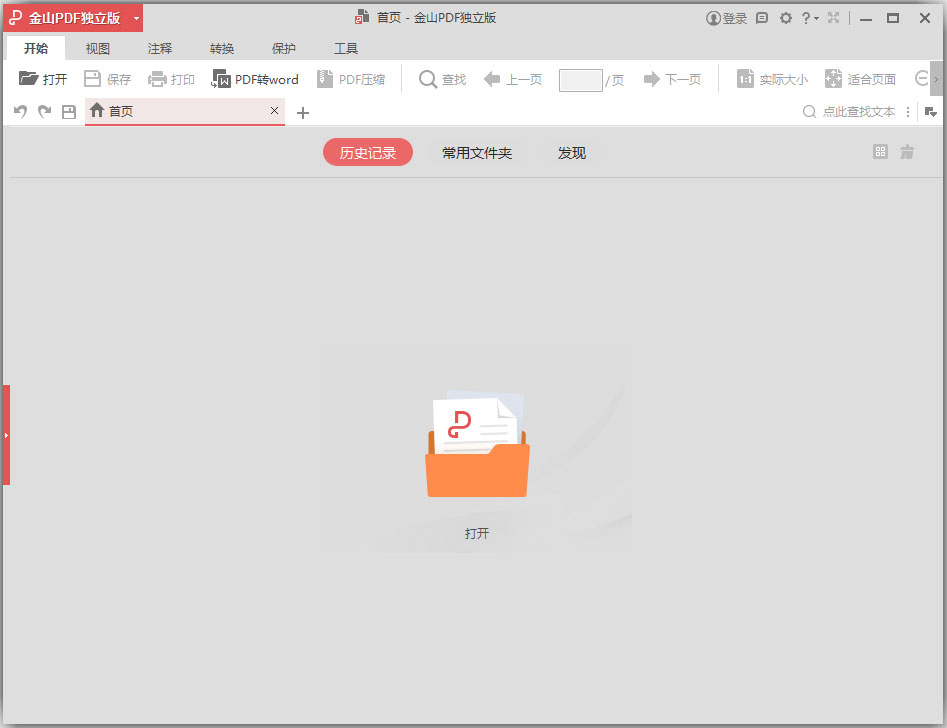The image size is (947, 728).
Task: Click the 保存 save icon in the toolbar
Action: click(92, 79)
